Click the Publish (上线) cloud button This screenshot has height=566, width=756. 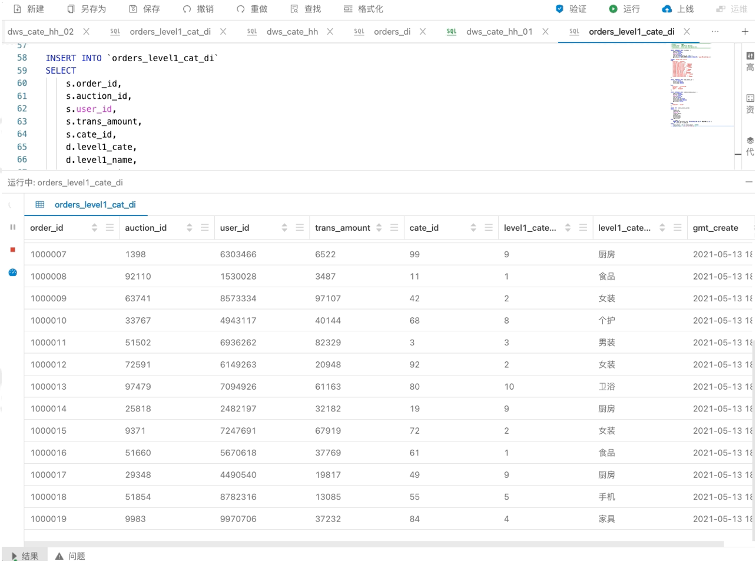tap(678, 9)
